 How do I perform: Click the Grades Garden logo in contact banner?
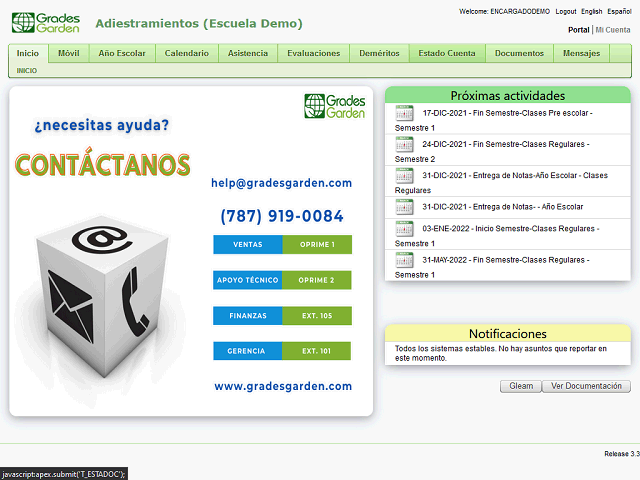(x=335, y=106)
